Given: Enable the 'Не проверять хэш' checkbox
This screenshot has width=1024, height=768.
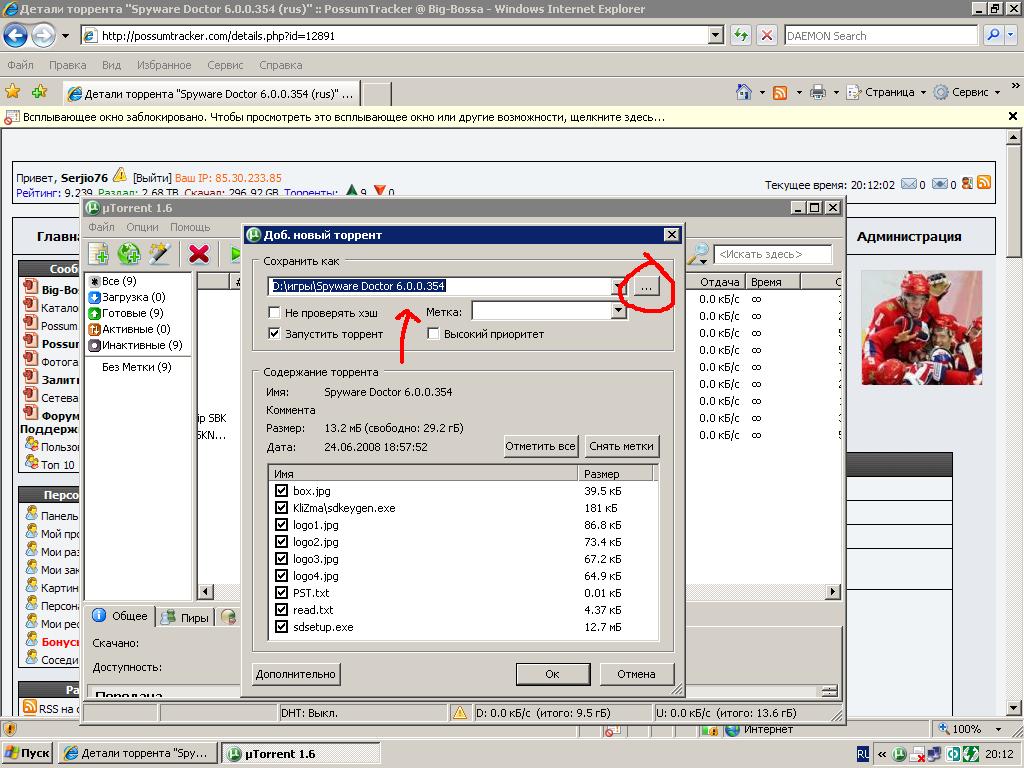Looking at the screenshot, I should tap(275, 313).
